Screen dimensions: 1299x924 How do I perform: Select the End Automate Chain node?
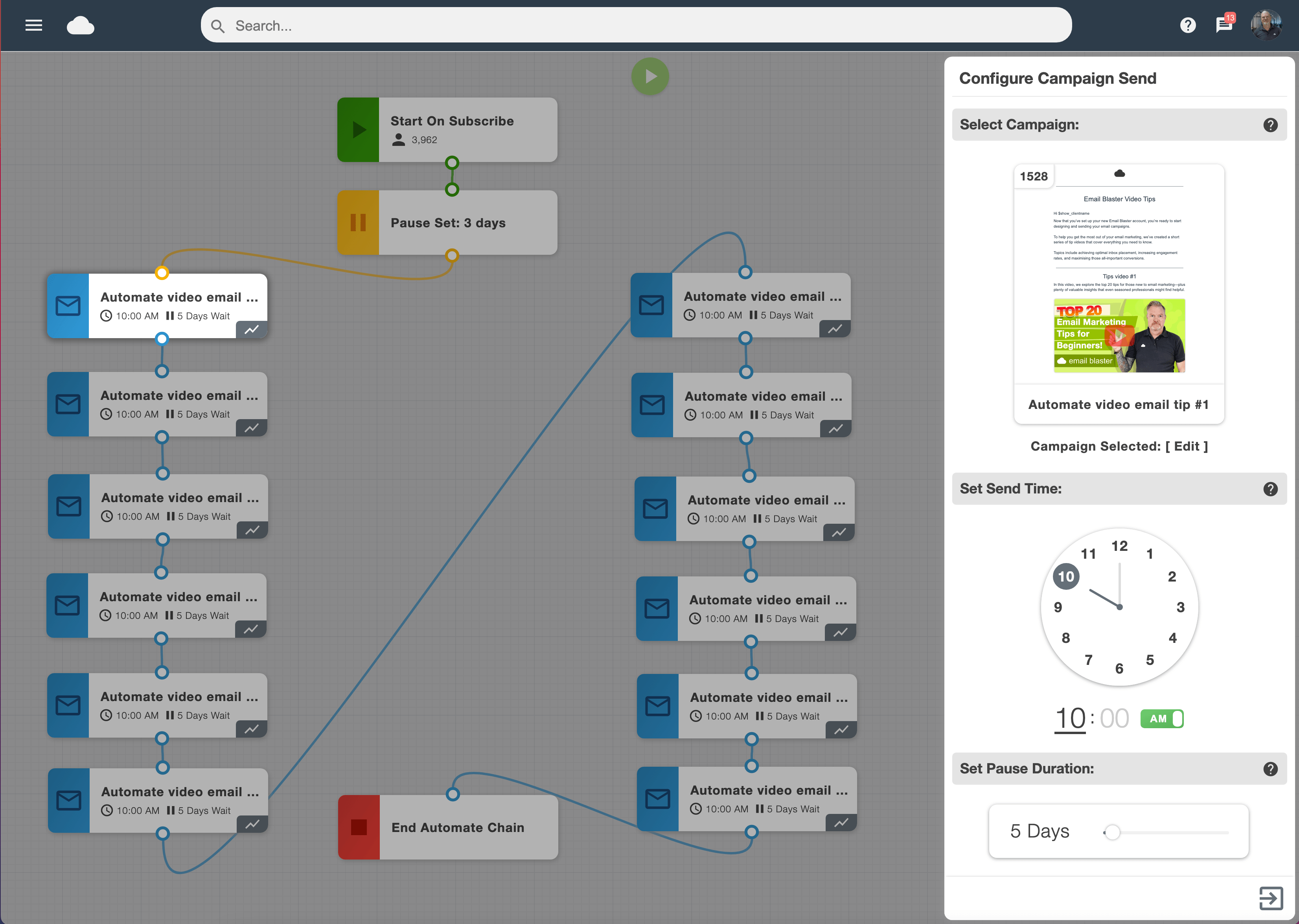pyautogui.click(x=448, y=827)
